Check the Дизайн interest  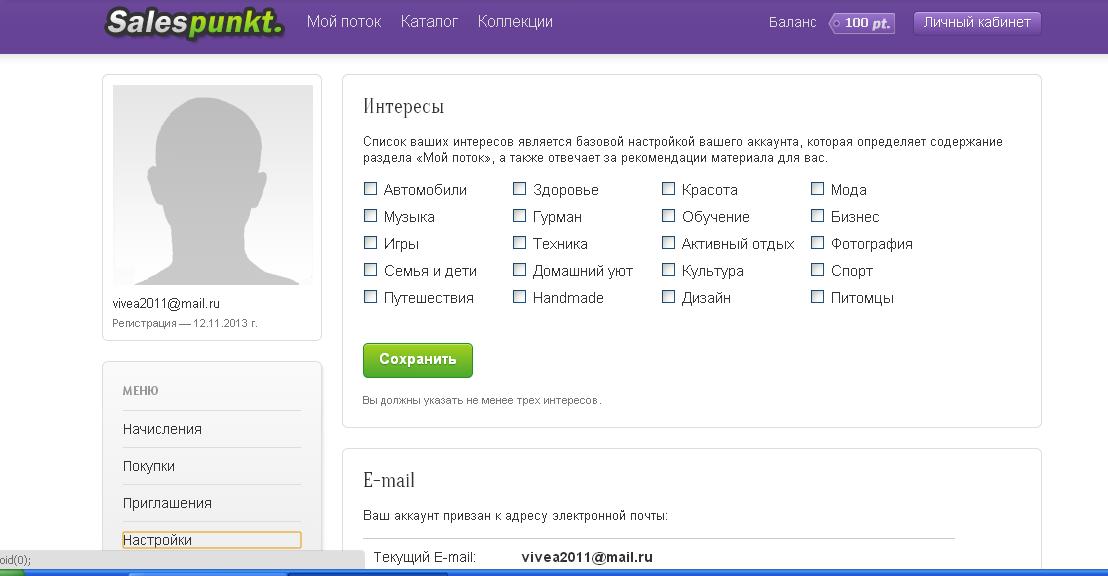[x=668, y=297]
